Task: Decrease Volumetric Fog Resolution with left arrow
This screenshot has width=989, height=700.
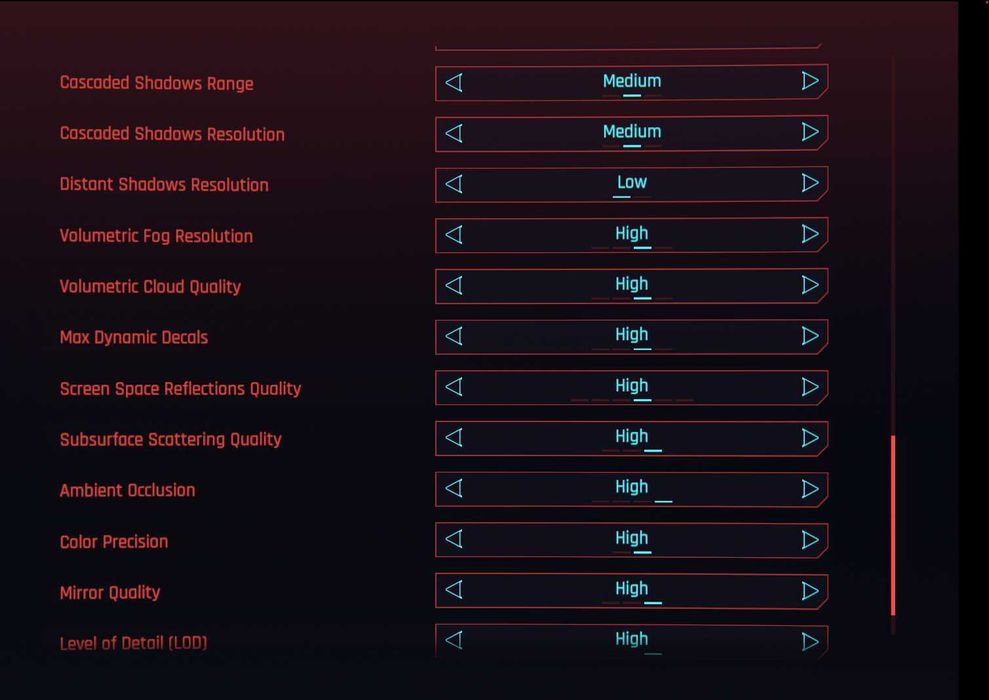Action: tap(454, 234)
